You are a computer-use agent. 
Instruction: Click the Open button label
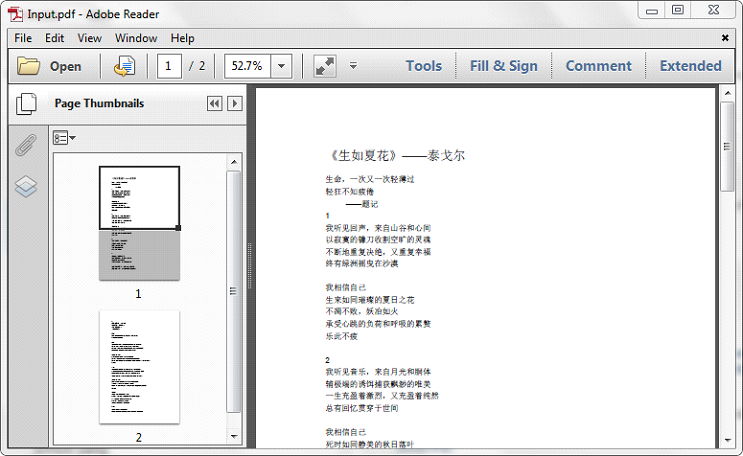(x=65, y=66)
